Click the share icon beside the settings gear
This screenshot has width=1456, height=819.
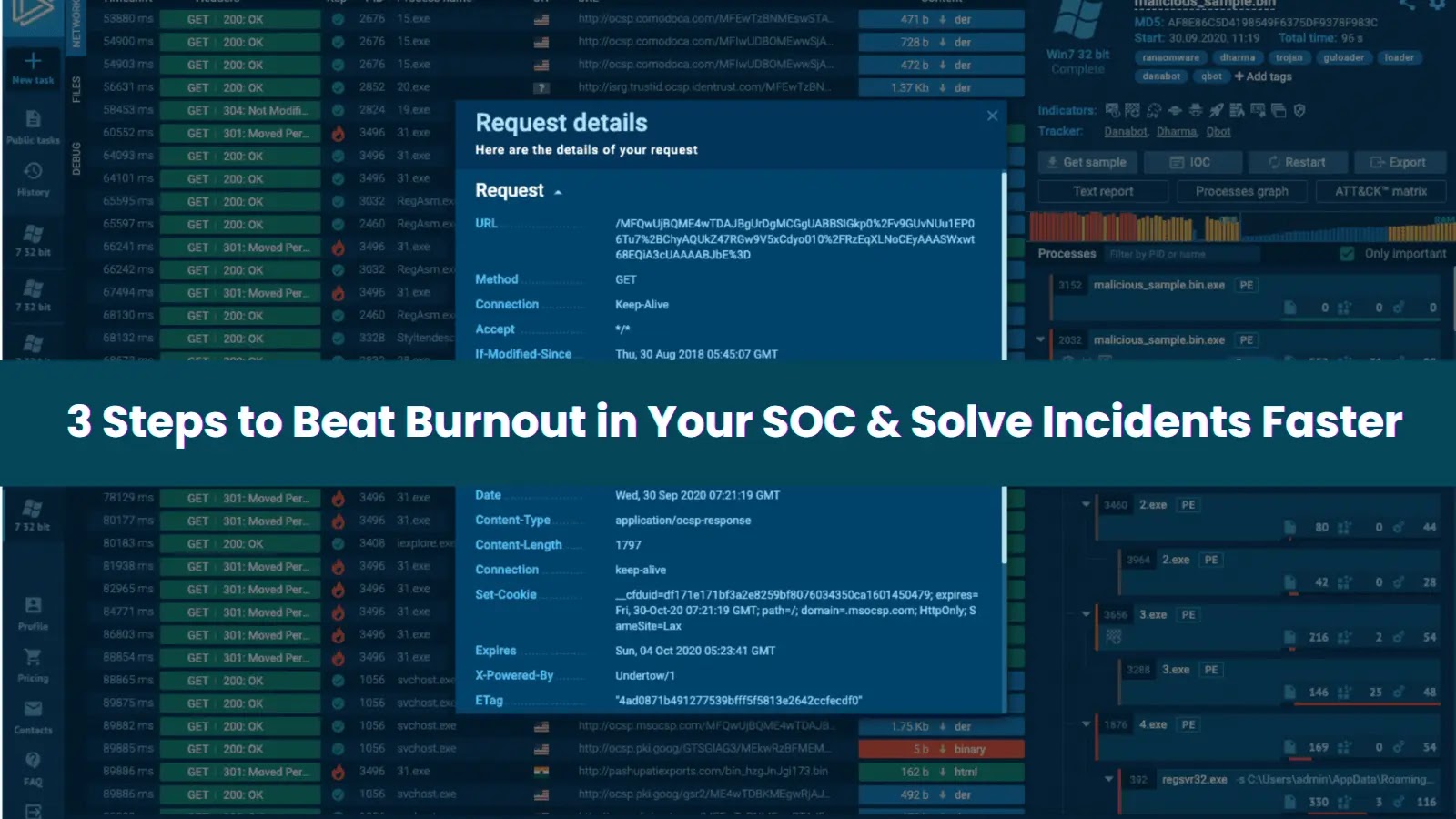(1407, 5)
